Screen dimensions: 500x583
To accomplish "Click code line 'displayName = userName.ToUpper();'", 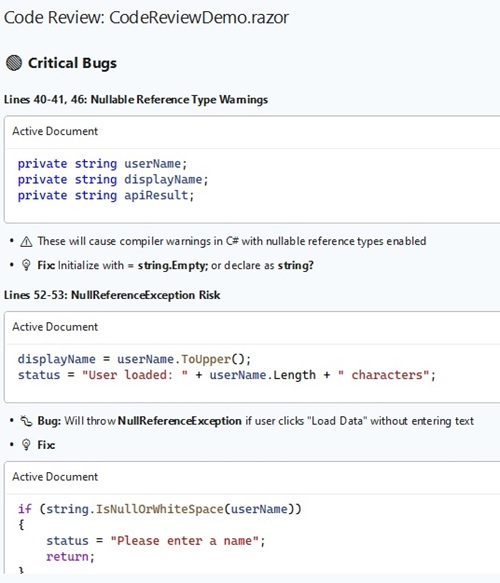I will tap(135, 359).
